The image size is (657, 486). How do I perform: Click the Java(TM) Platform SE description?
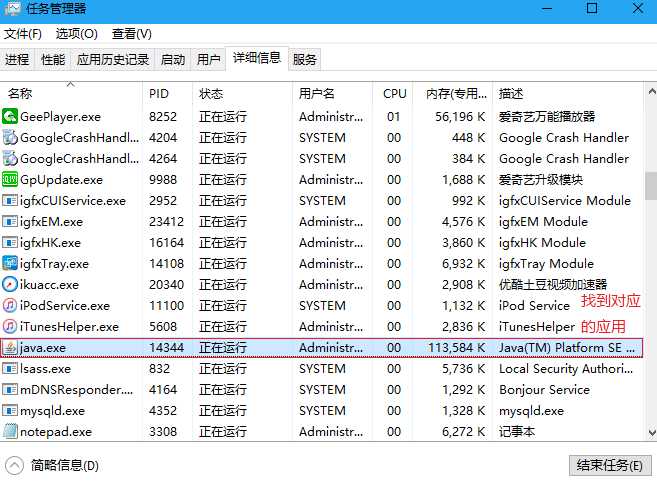pyautogui.click(x=566, y=348)
